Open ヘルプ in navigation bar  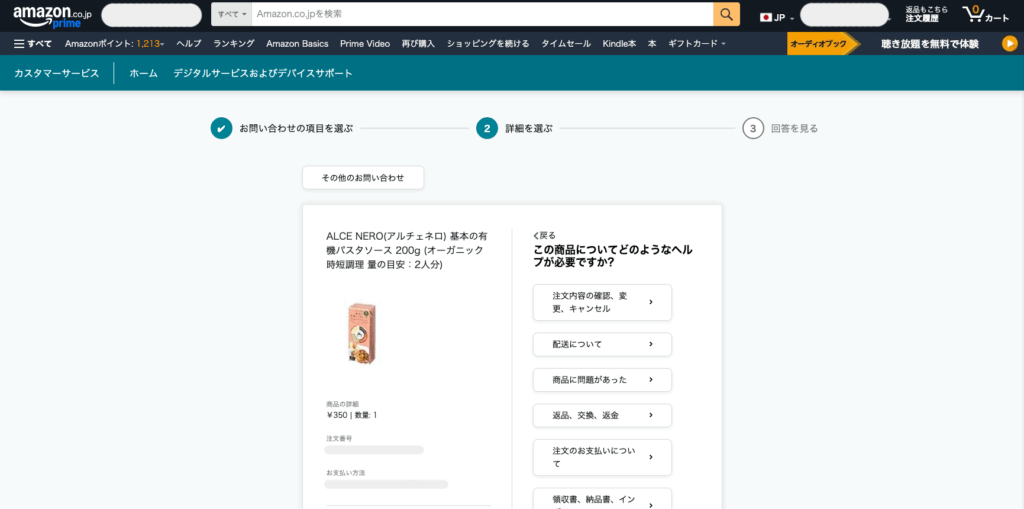[189, 44]
